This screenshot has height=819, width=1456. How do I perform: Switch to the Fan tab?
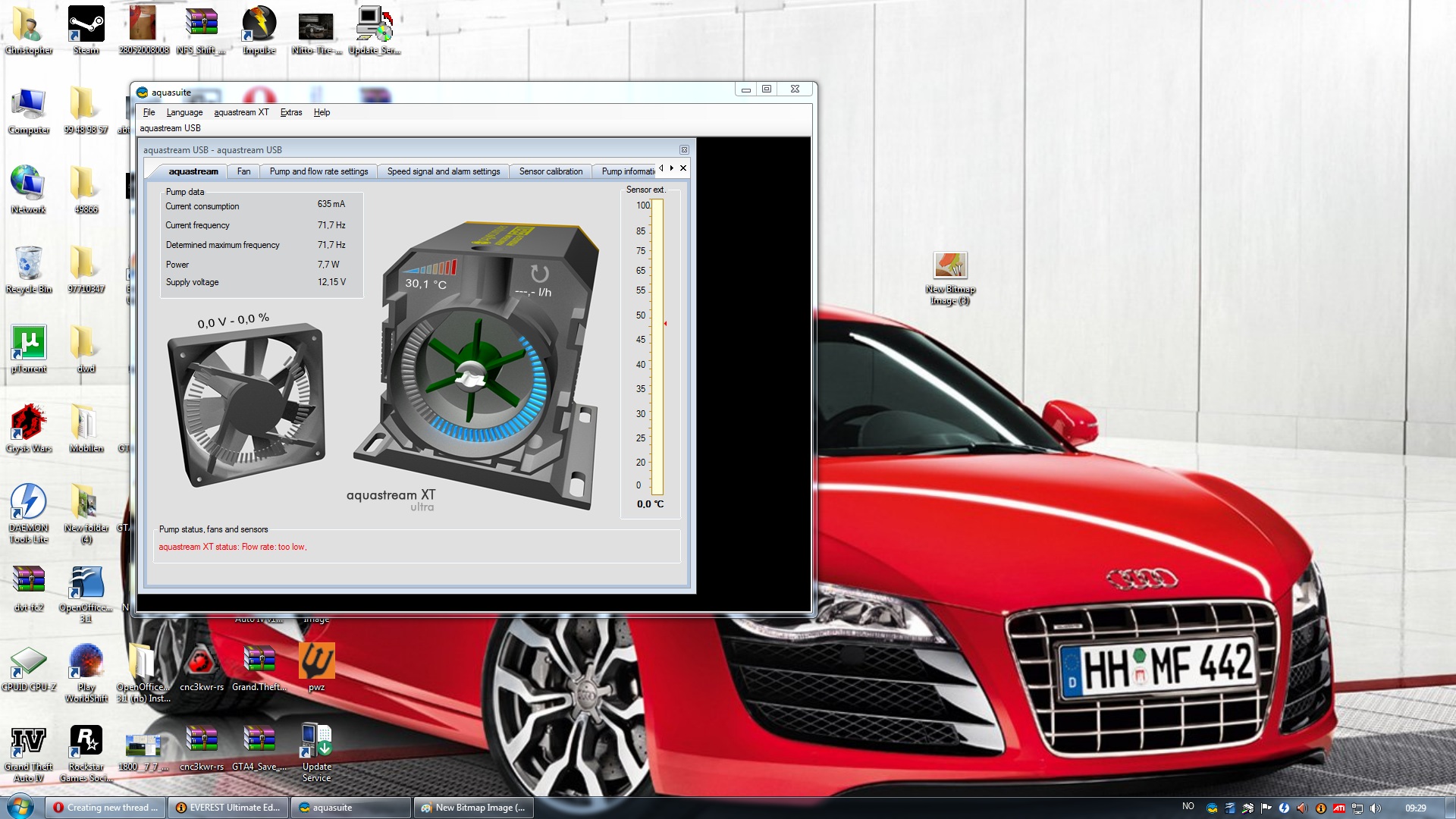(243, 171)
